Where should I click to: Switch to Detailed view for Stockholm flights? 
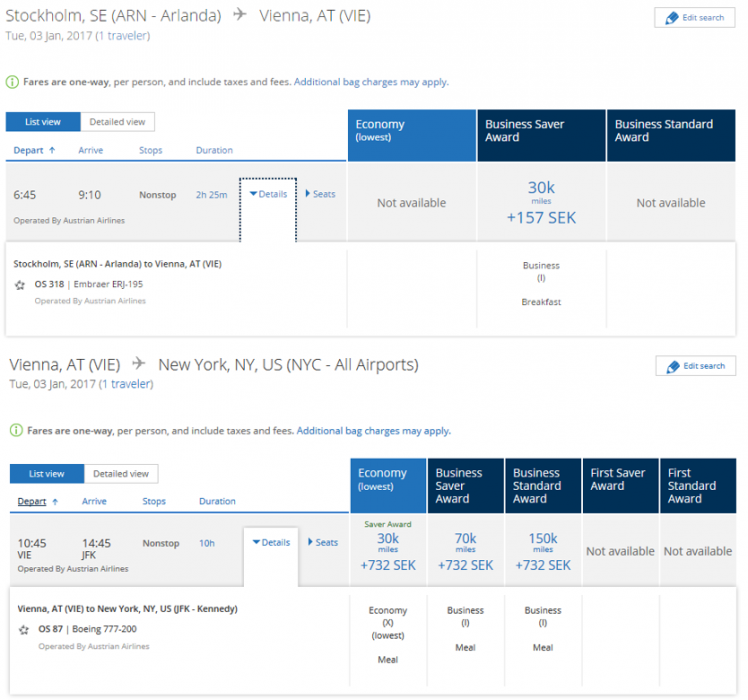click(x=117, y=122)
